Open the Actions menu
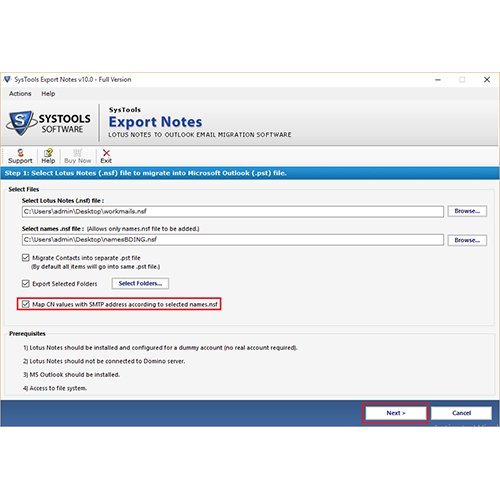This screenshot has height=500, width=500. (x=20, y=94)
